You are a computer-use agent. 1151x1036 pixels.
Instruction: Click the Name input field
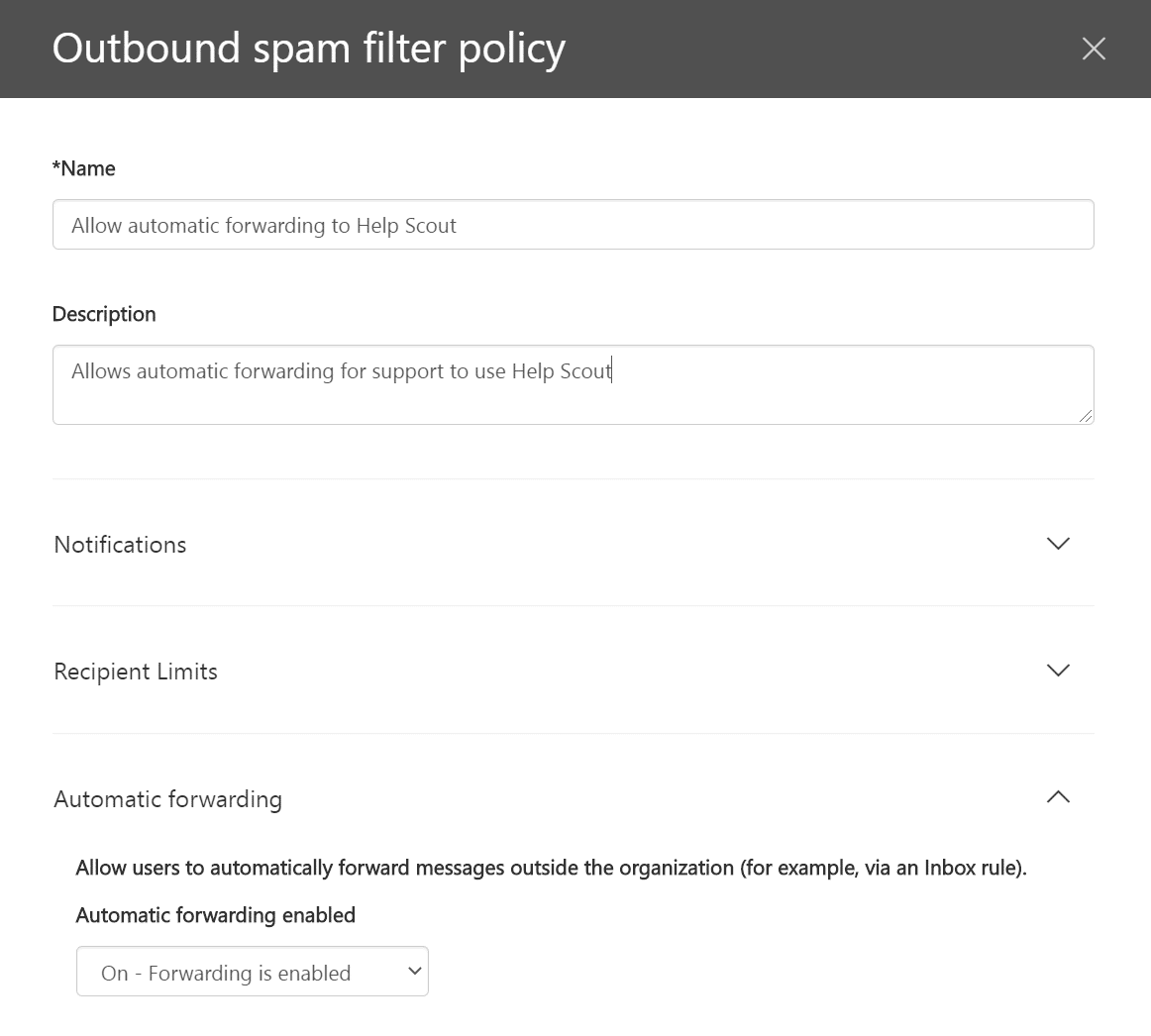574,225
